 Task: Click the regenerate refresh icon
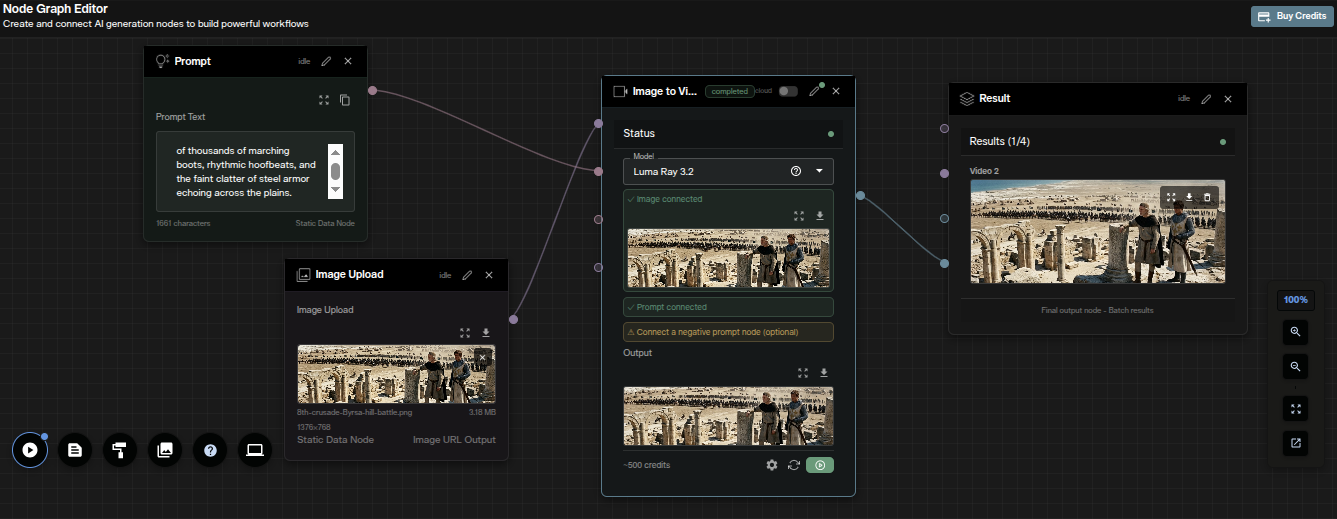coord(794,465)
